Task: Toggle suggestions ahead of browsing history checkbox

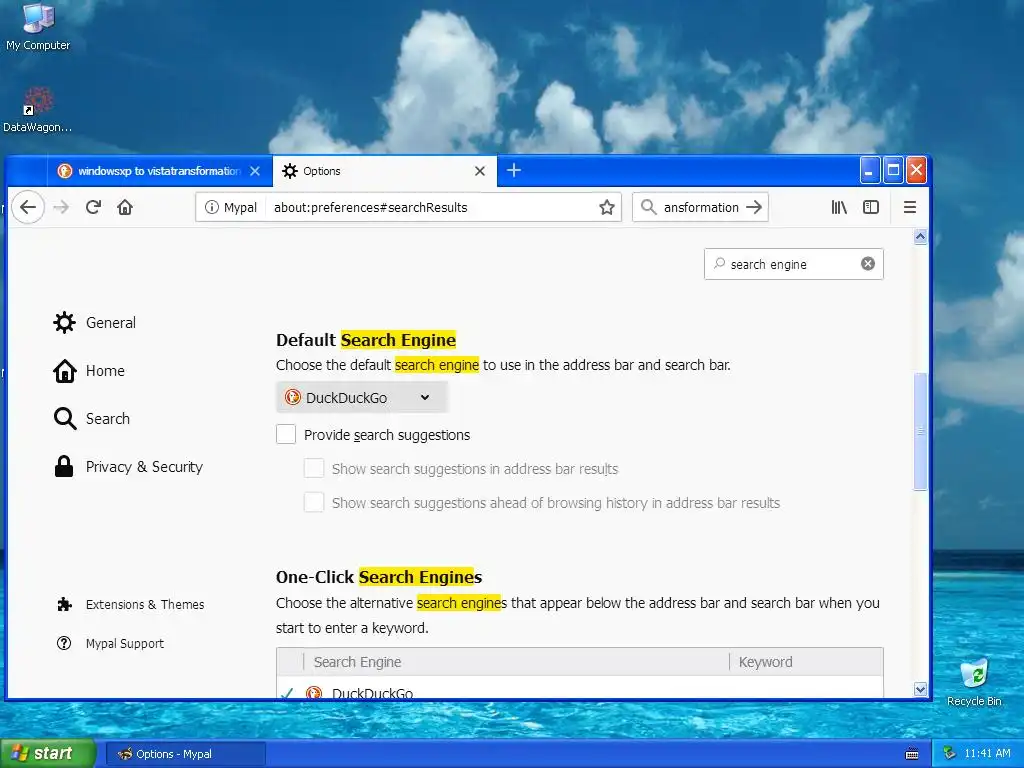Action: [314, 502]
